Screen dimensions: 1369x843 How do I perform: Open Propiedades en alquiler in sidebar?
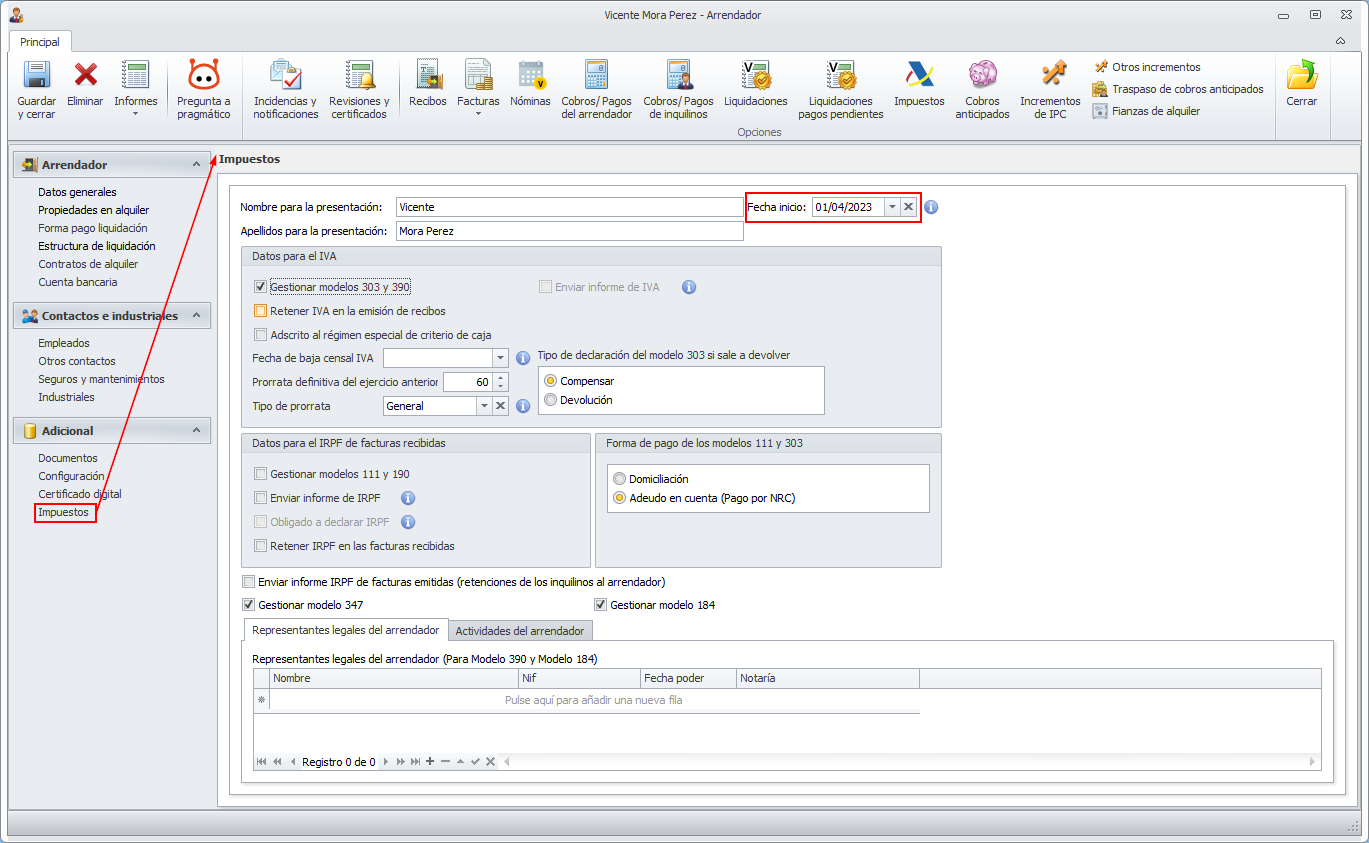tap(94, 210)
